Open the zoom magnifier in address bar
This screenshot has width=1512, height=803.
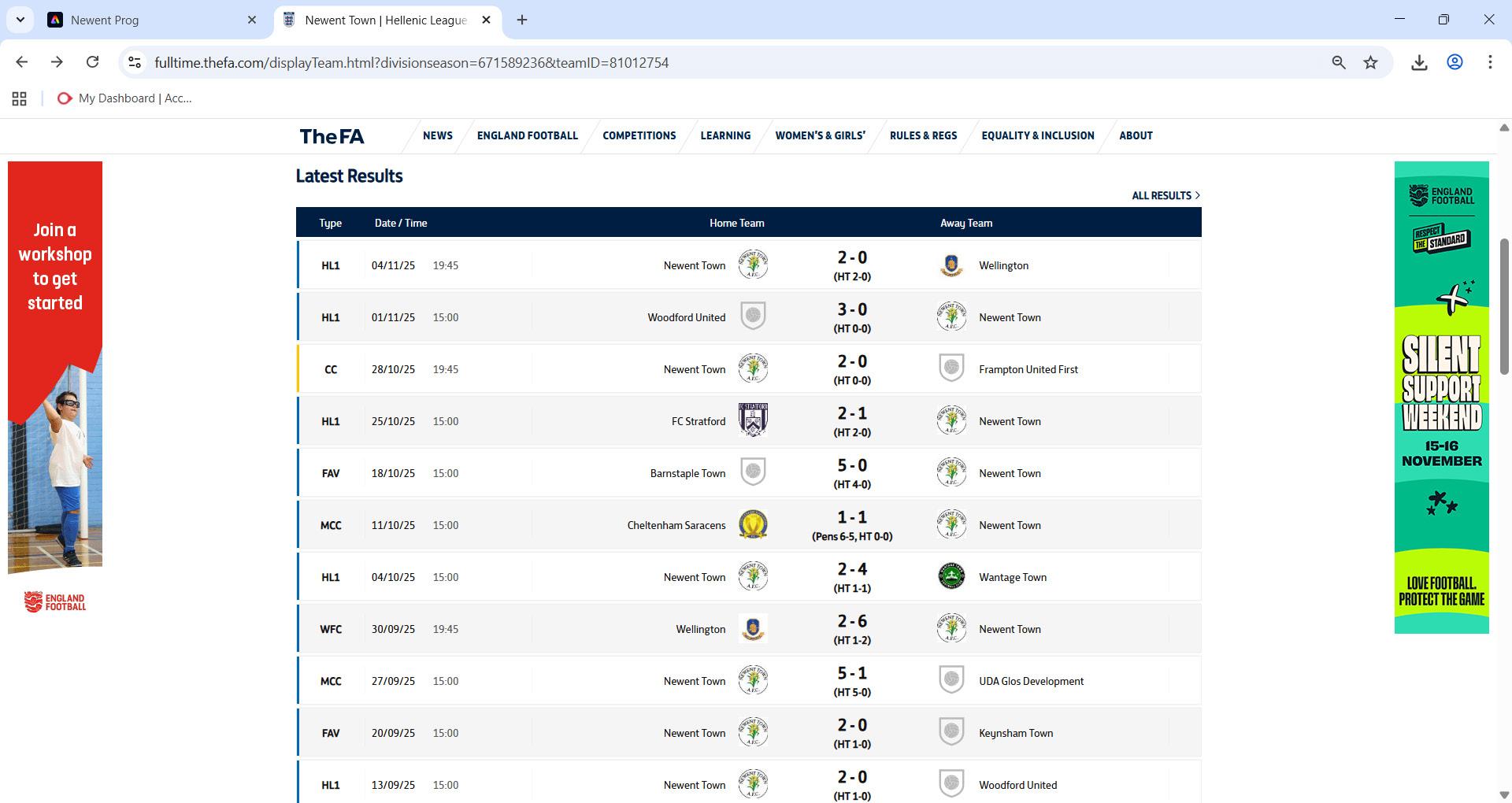pyautogui.click(x=1339, y=62)
